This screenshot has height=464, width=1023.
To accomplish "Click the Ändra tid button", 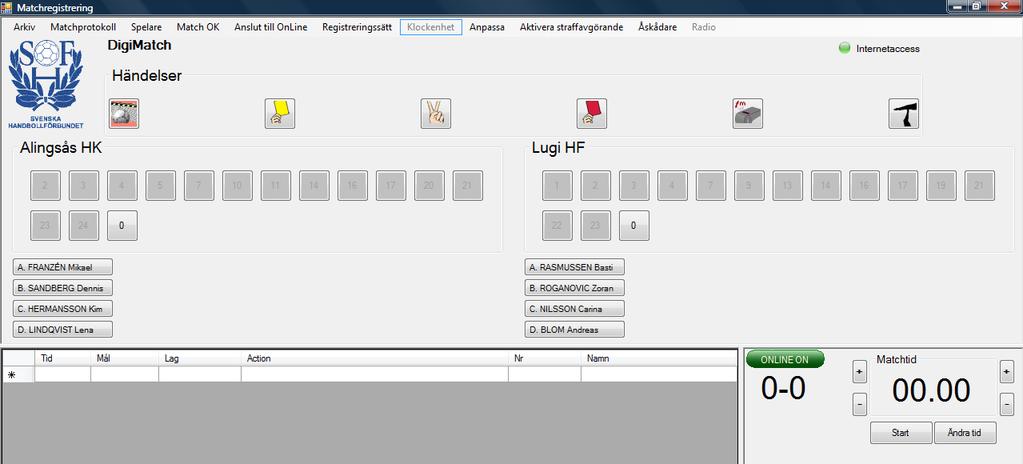I will pos(965,433).
